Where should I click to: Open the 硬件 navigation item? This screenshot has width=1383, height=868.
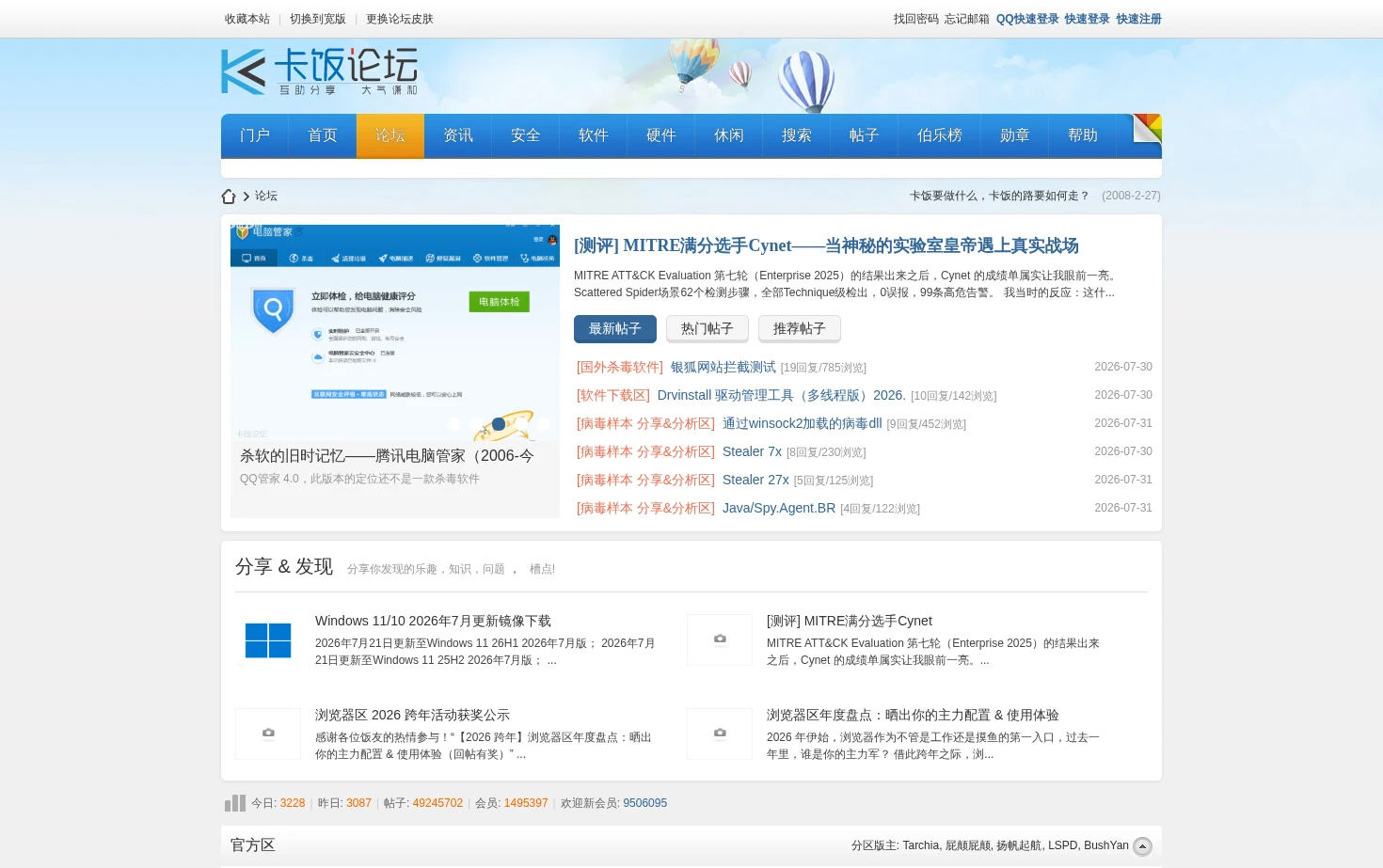tap(661, 135)
